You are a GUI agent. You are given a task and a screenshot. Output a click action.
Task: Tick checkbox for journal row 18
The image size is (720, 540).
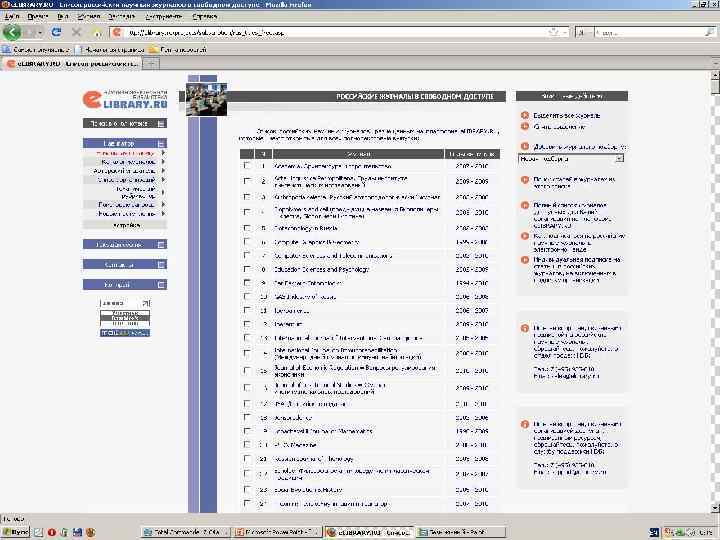(x=247, y=417)
